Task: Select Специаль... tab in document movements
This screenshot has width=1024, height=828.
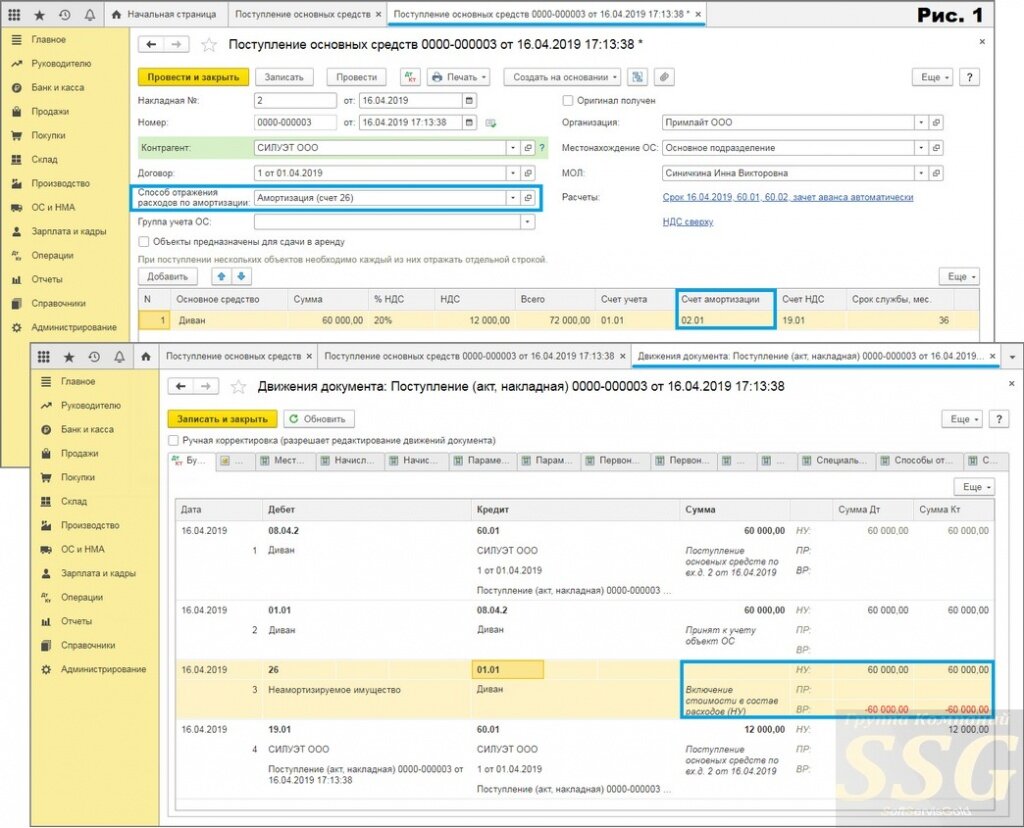Action: click(x=836, y=461)
